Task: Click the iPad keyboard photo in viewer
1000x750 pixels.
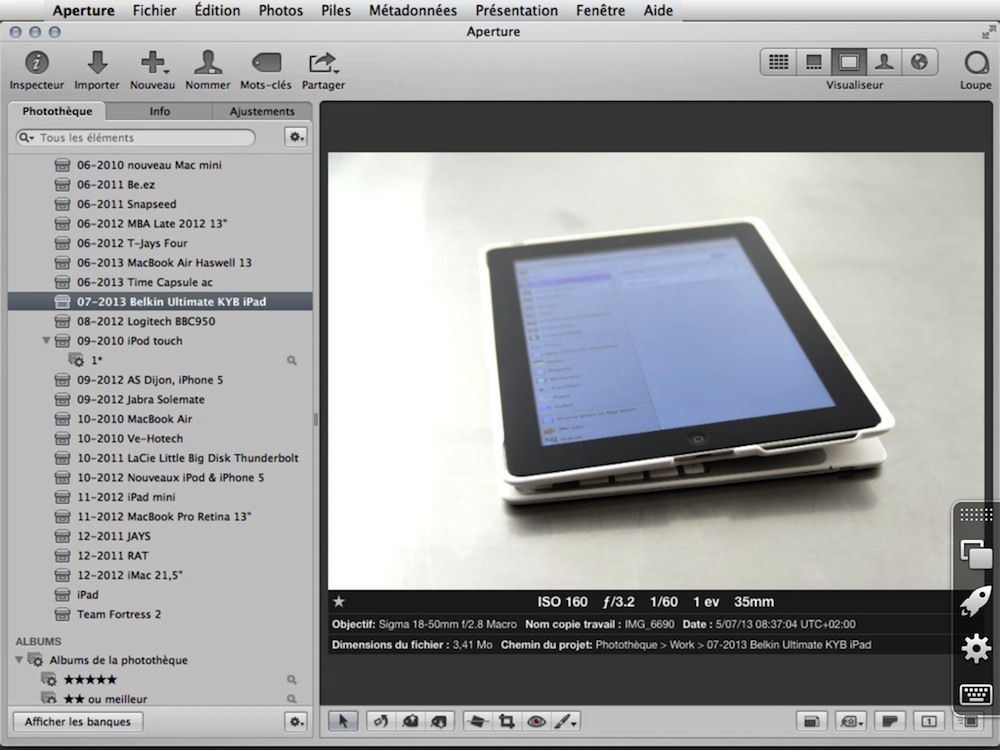Action: click(656, 371)
